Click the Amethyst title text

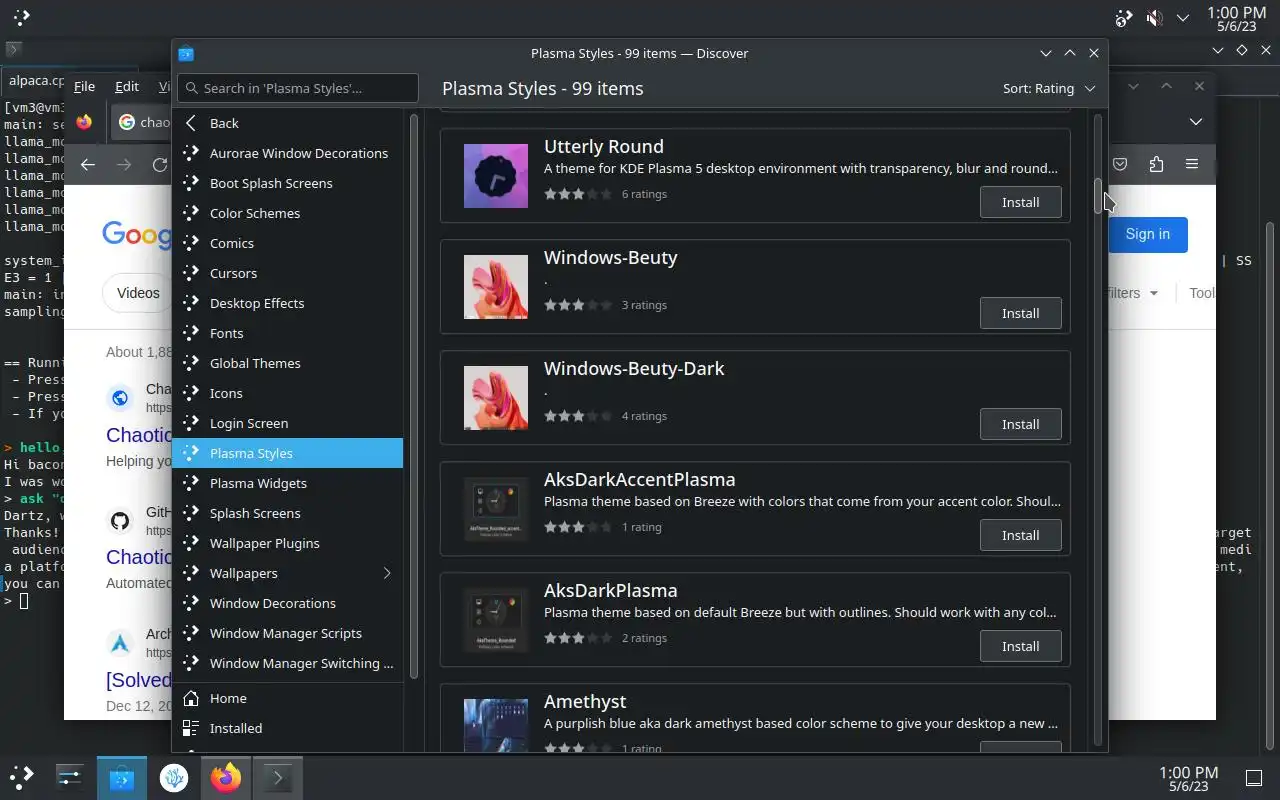click(585, 702)
